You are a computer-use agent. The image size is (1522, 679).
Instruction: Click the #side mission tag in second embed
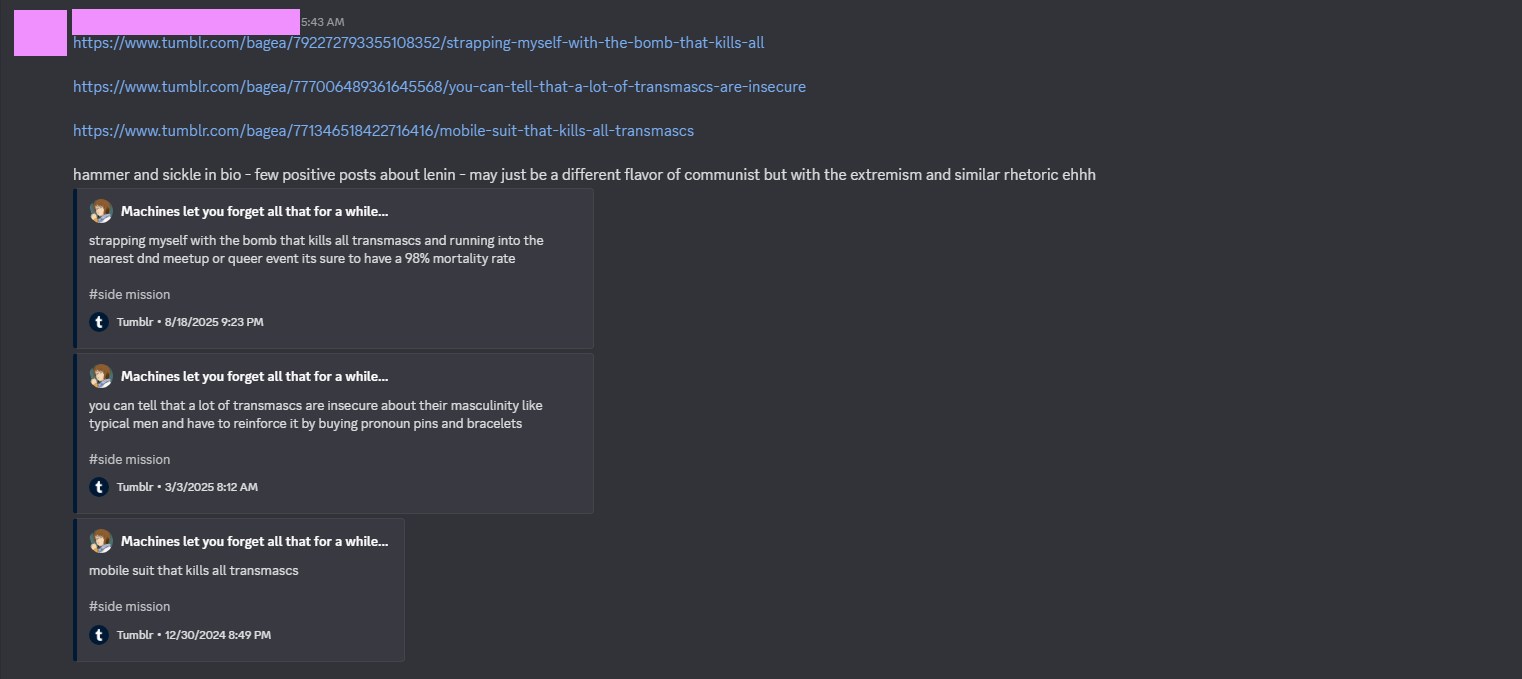pyautogui.click(x=129, y=459)
